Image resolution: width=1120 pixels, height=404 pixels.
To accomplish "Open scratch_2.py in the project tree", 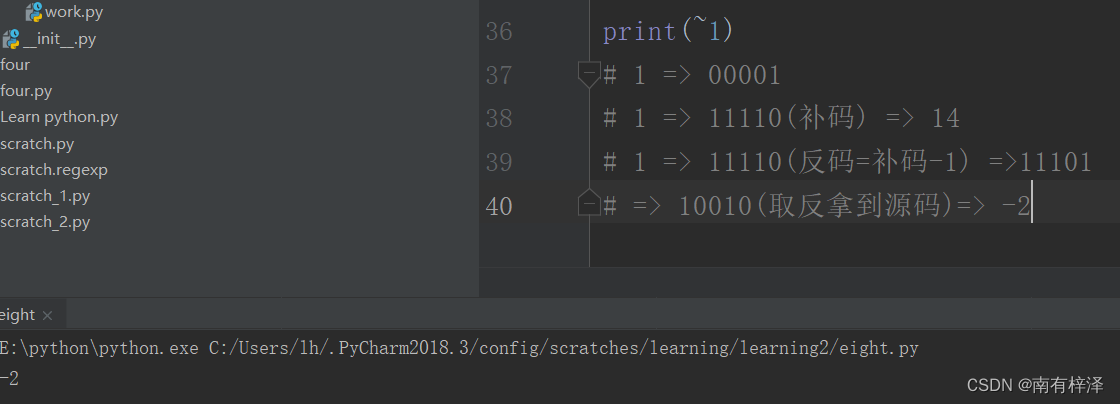I will (x=45, y=222).
